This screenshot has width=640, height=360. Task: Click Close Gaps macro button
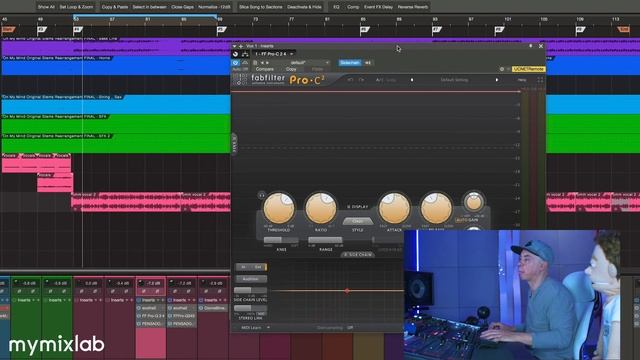[x=182, y=7]
